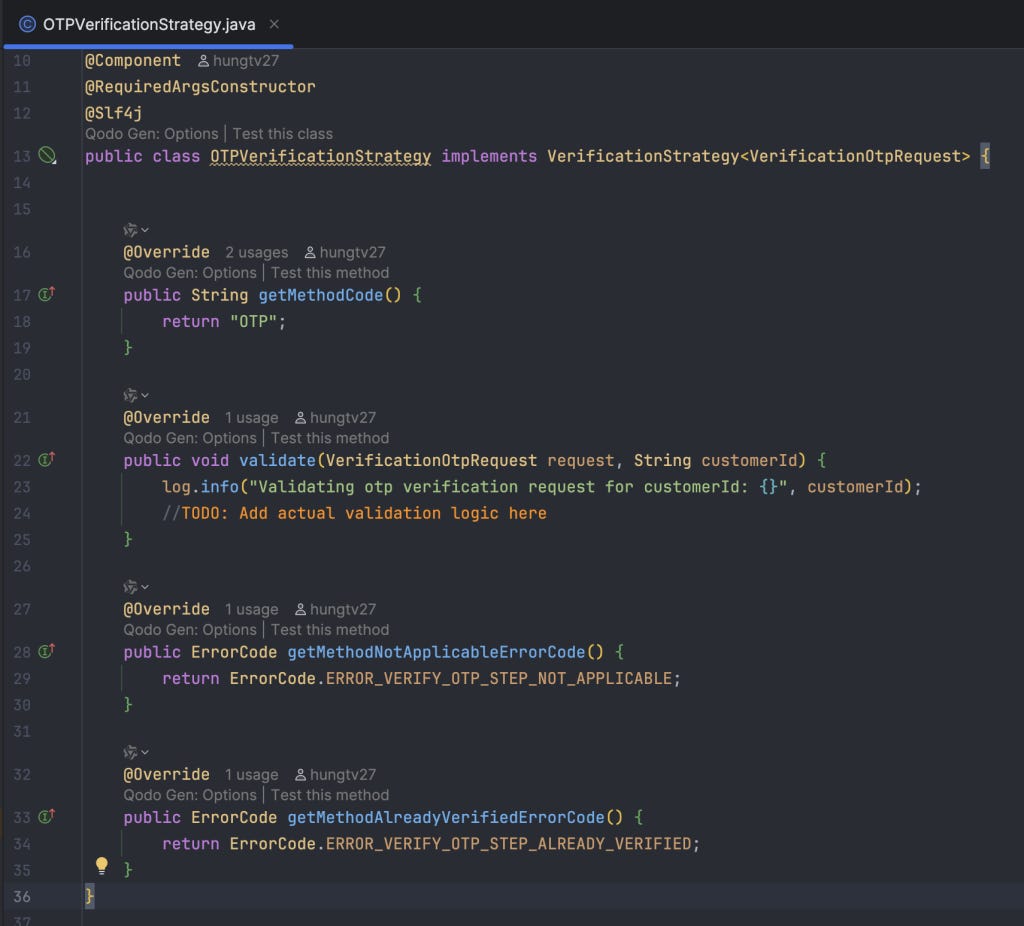Open the Qodo dropdown above getMethodNotApplicableErrorCode
1024x926 pixels.
(x=136, y=586)
